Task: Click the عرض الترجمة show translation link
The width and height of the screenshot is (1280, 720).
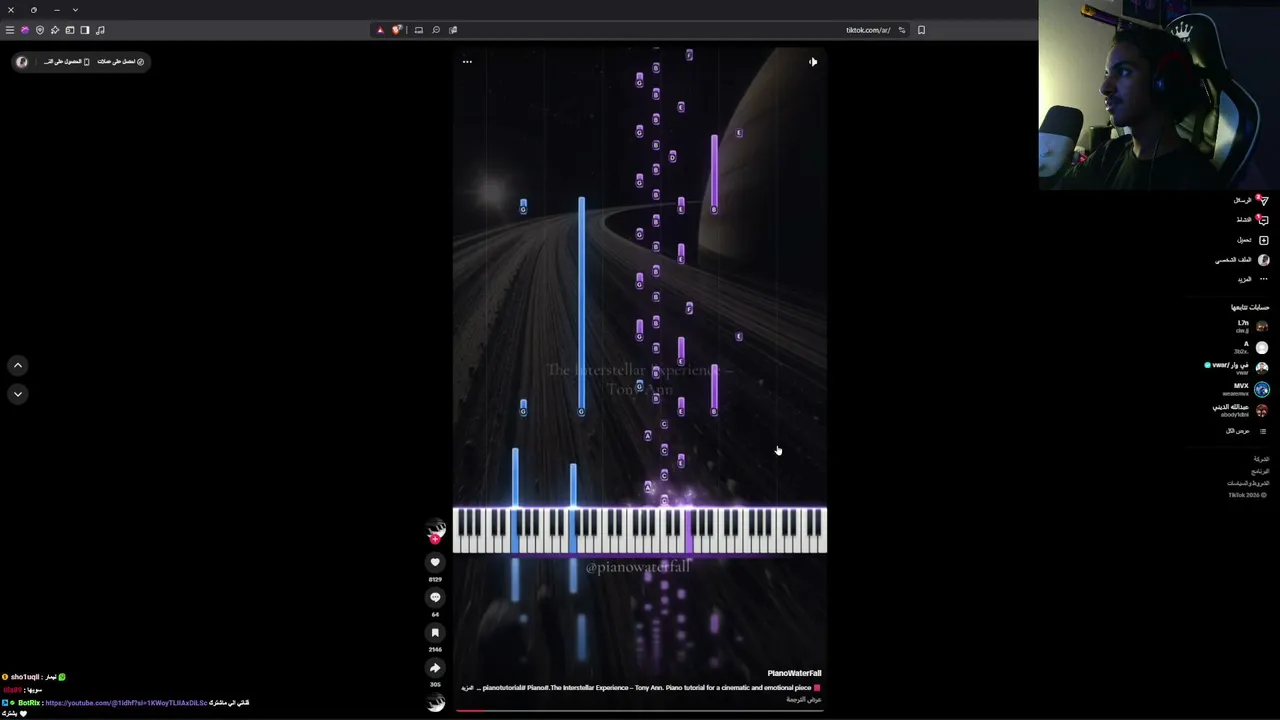Action: [x=804, y=699]
